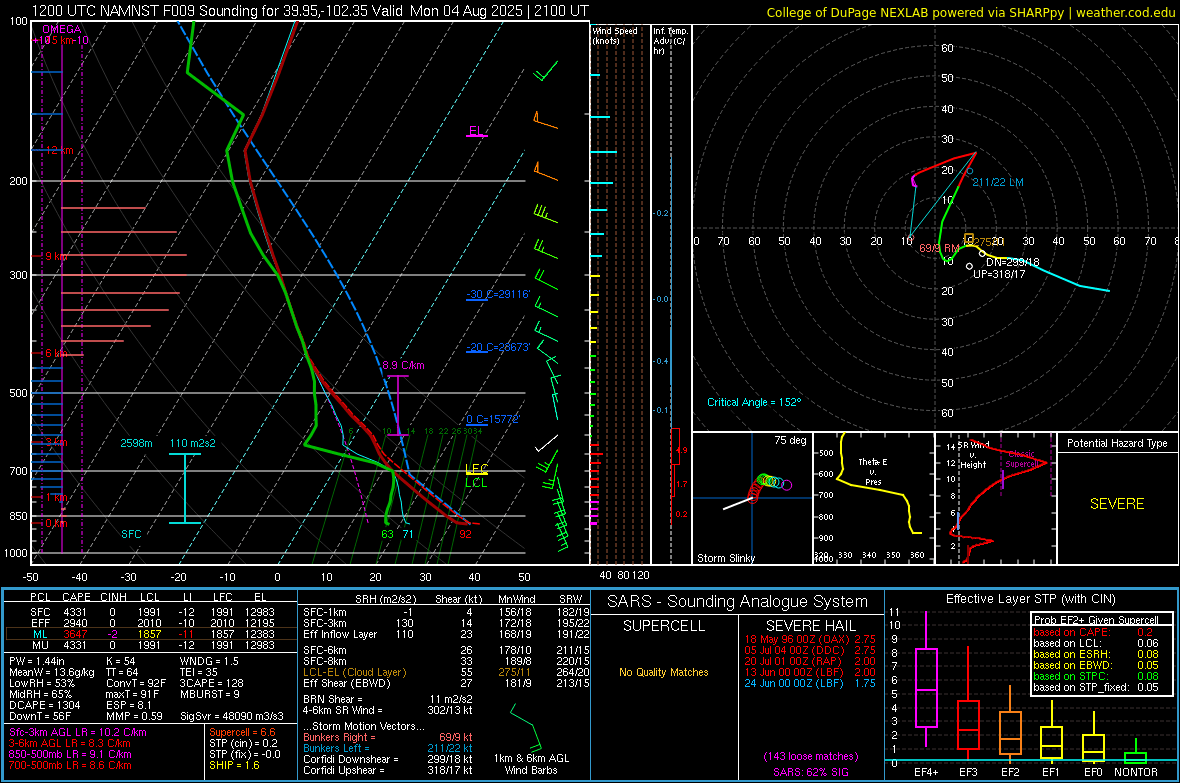Click the Corfidi Downshear vector line
The width and height of the screenshot is (1180, 783).
[388, 759]
